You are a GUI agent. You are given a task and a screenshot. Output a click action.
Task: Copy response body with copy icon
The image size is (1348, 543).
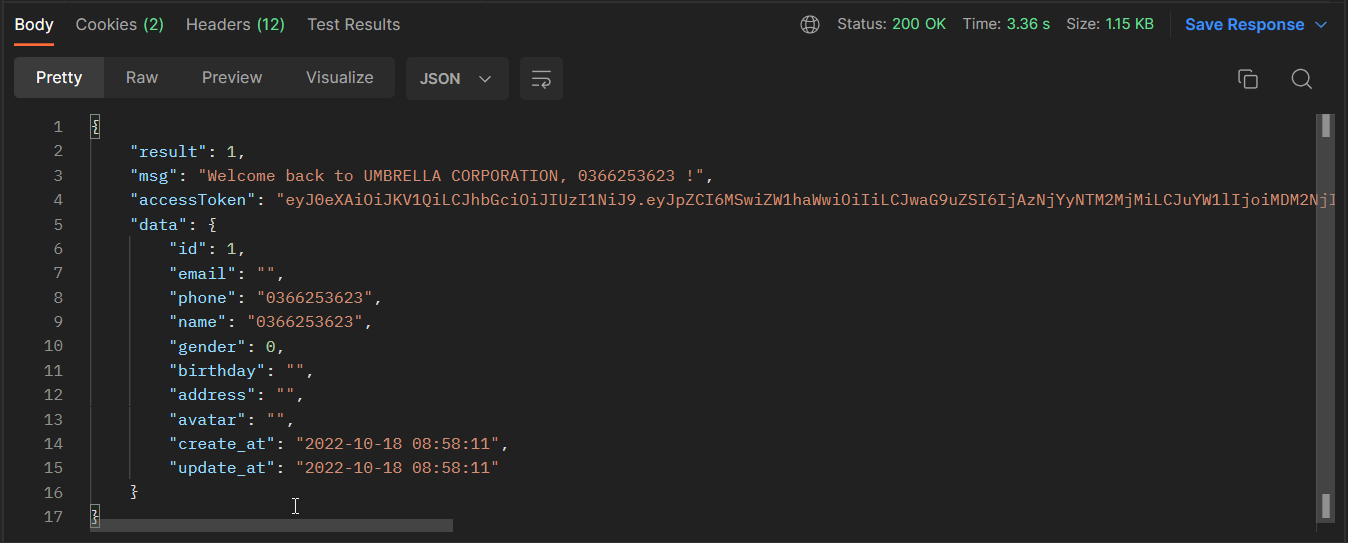pyautogui.click(x=1248, y=79)
